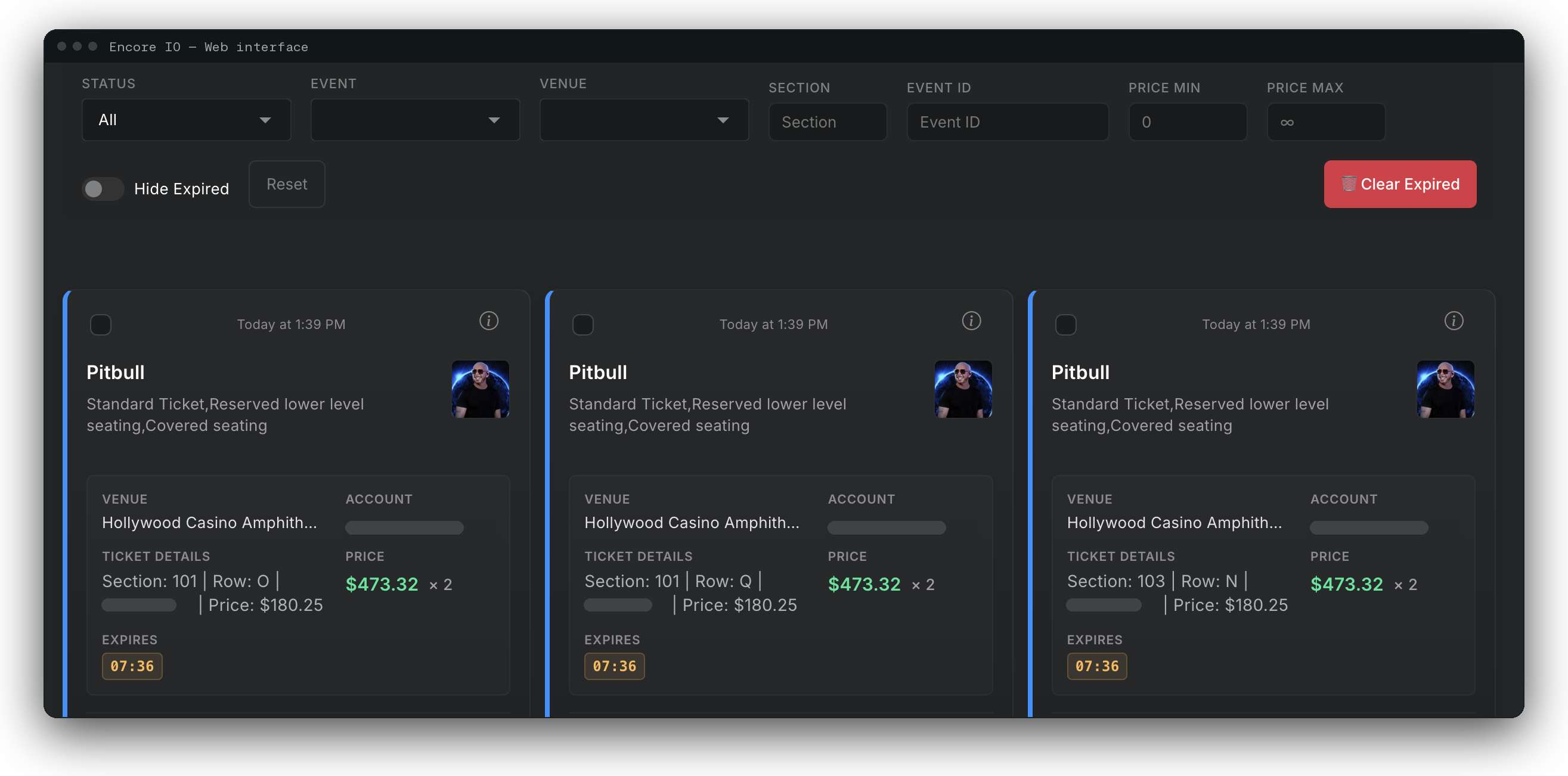
Task: Click the Reset filters button
Action: (x=287, y=184)
